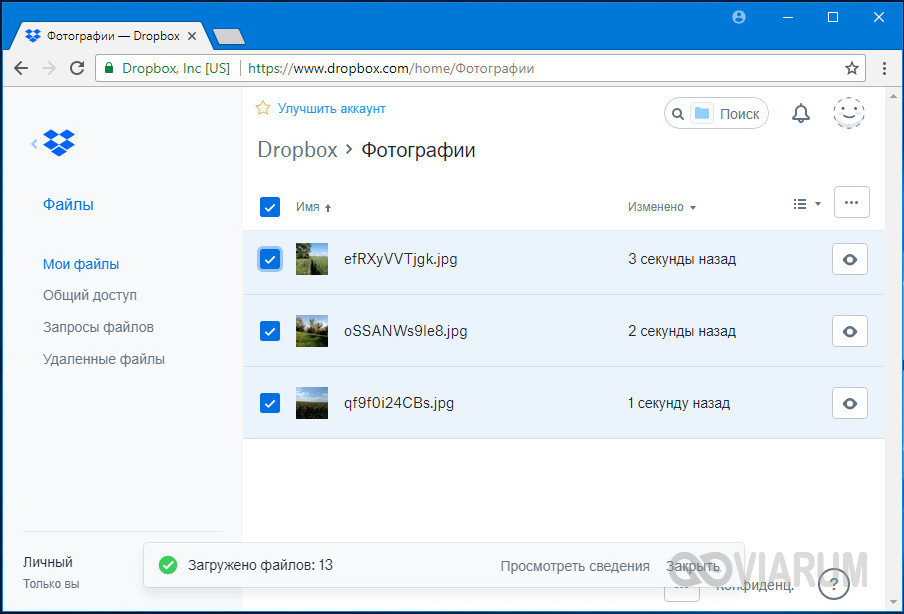The width and height of the screenshot is (904, 614).
Task: Open notifications bell
Action: point(800,113)
